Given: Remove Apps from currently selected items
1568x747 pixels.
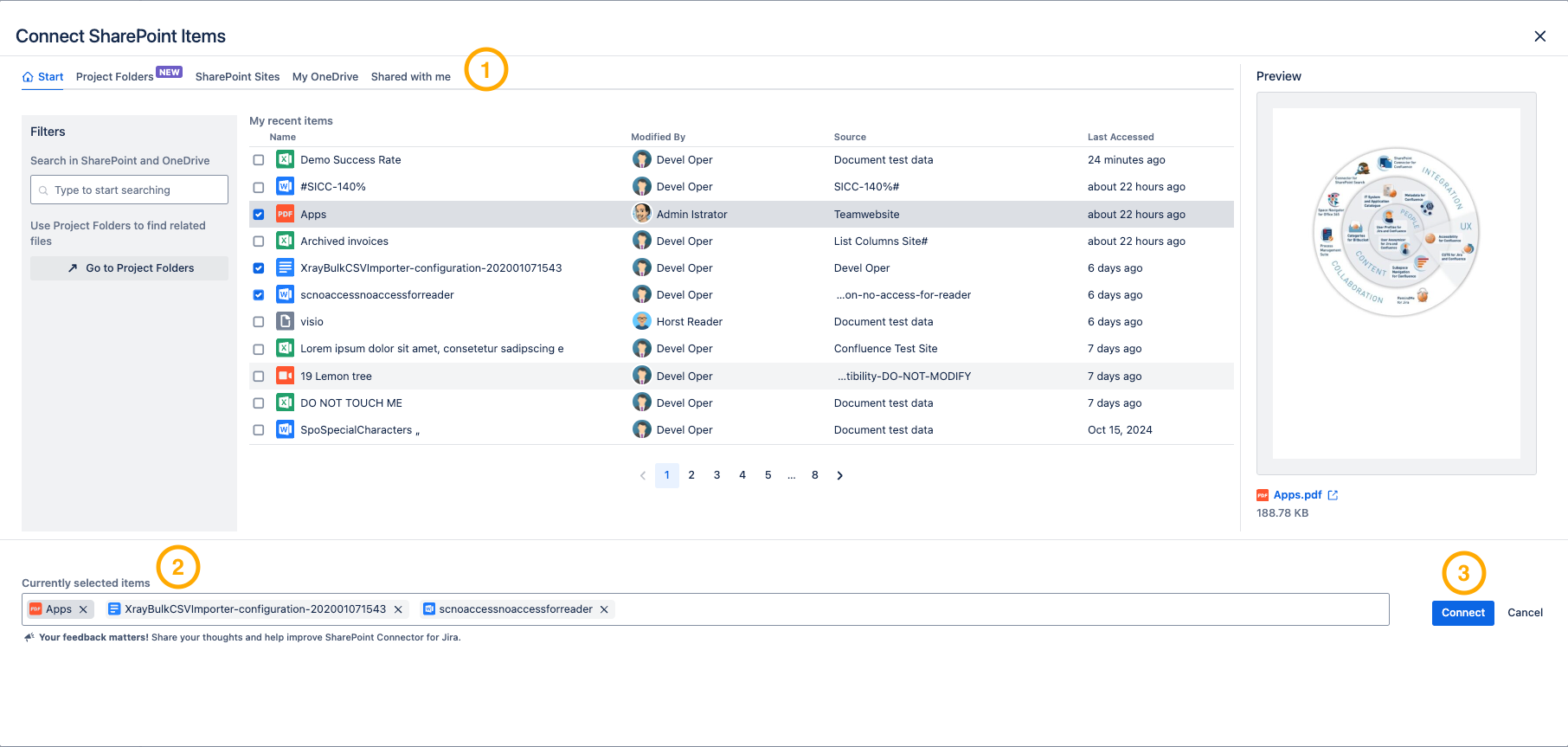Looking at the screenshot, I should pyautogui.click(x=84, y=609).
